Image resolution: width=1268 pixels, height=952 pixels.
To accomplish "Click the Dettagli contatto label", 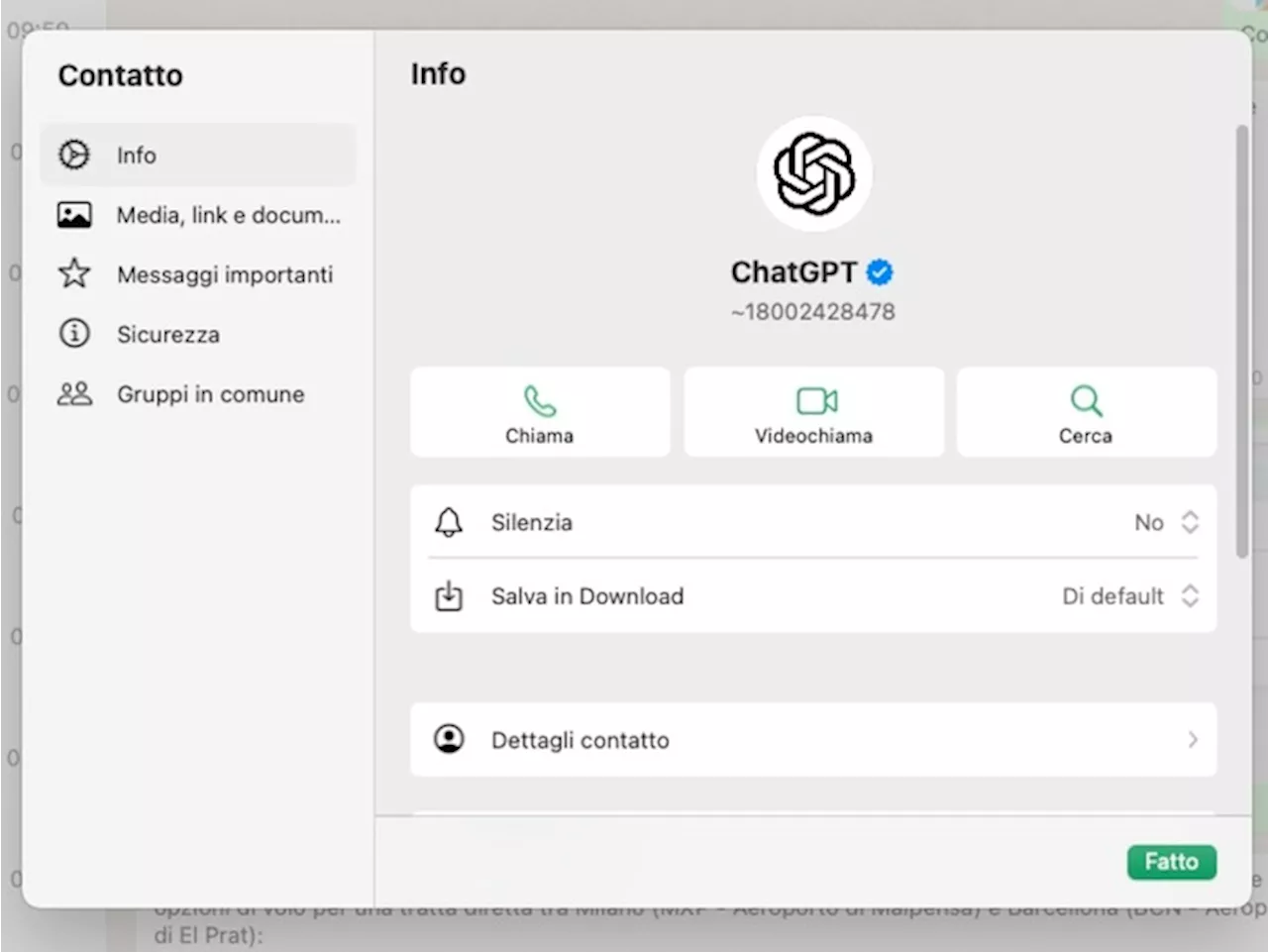I will [x=581, y=740].
